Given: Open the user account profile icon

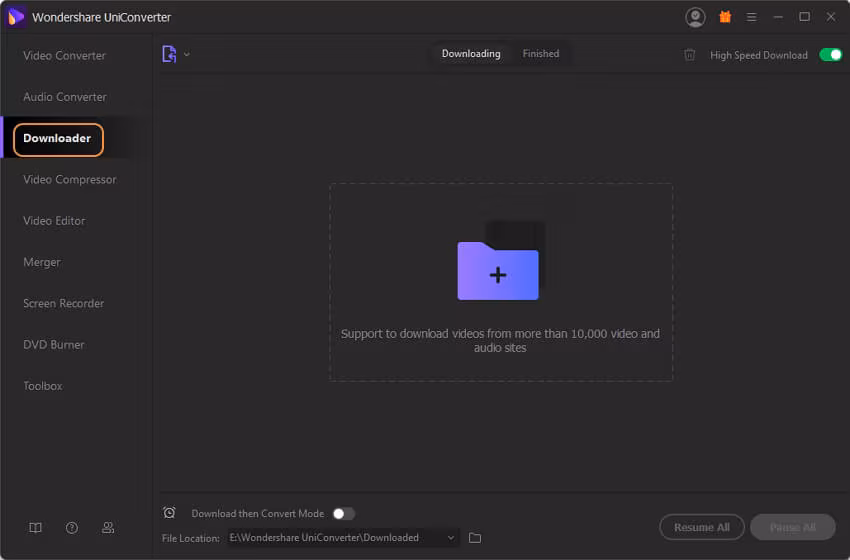Looking at the screenshot, I should click(x=695, y=17).
